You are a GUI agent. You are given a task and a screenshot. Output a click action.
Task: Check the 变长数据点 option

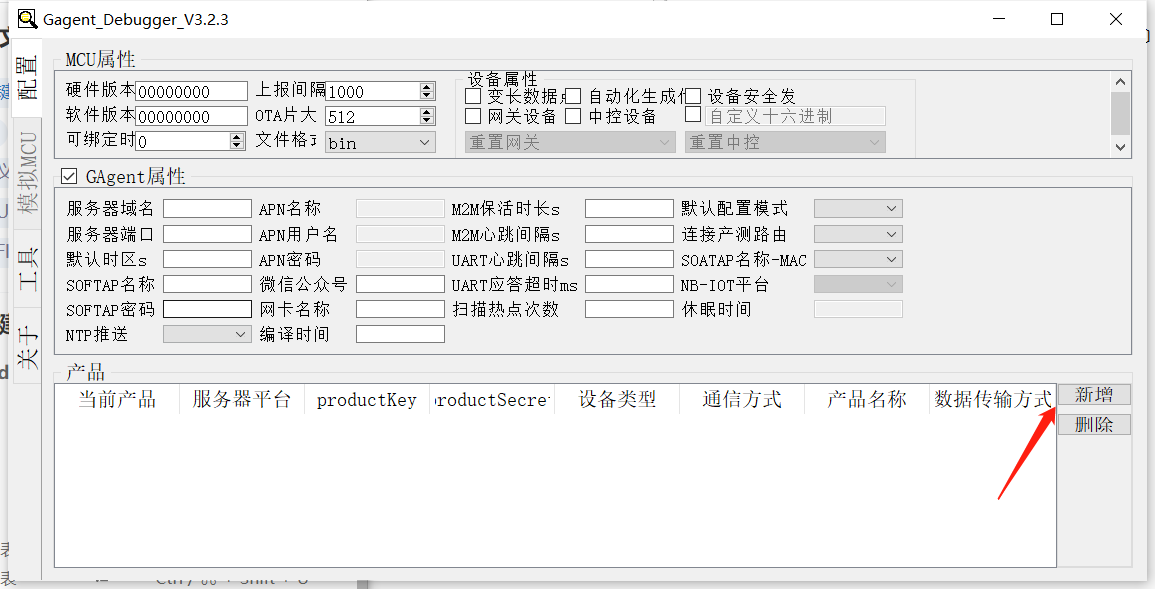(471, 94)
